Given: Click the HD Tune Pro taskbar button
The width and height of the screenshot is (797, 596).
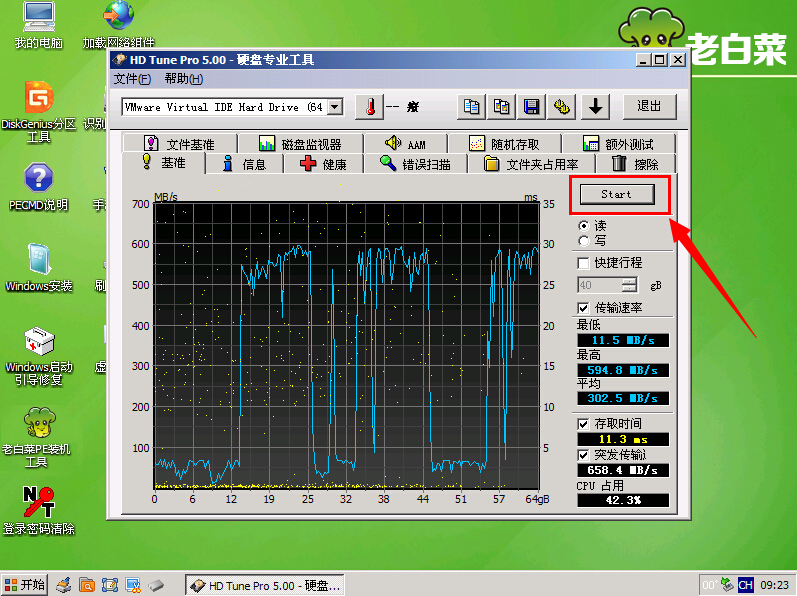Looking at the screenshot, I should (265, 585).
